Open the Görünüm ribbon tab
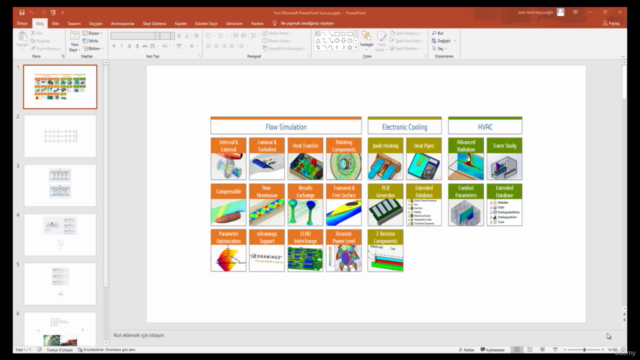Screen dimensions: 640x360 coord(234,24)
